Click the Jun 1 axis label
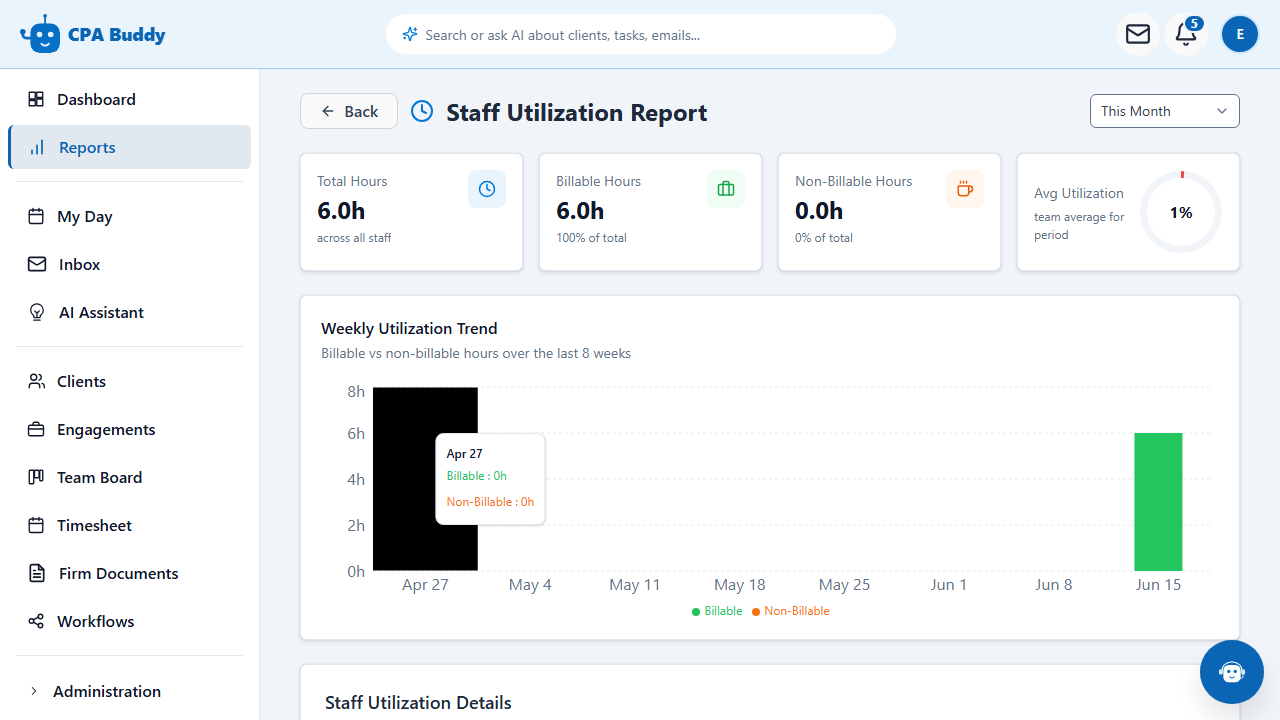The image size is (1280, 720). coord(949,585)
